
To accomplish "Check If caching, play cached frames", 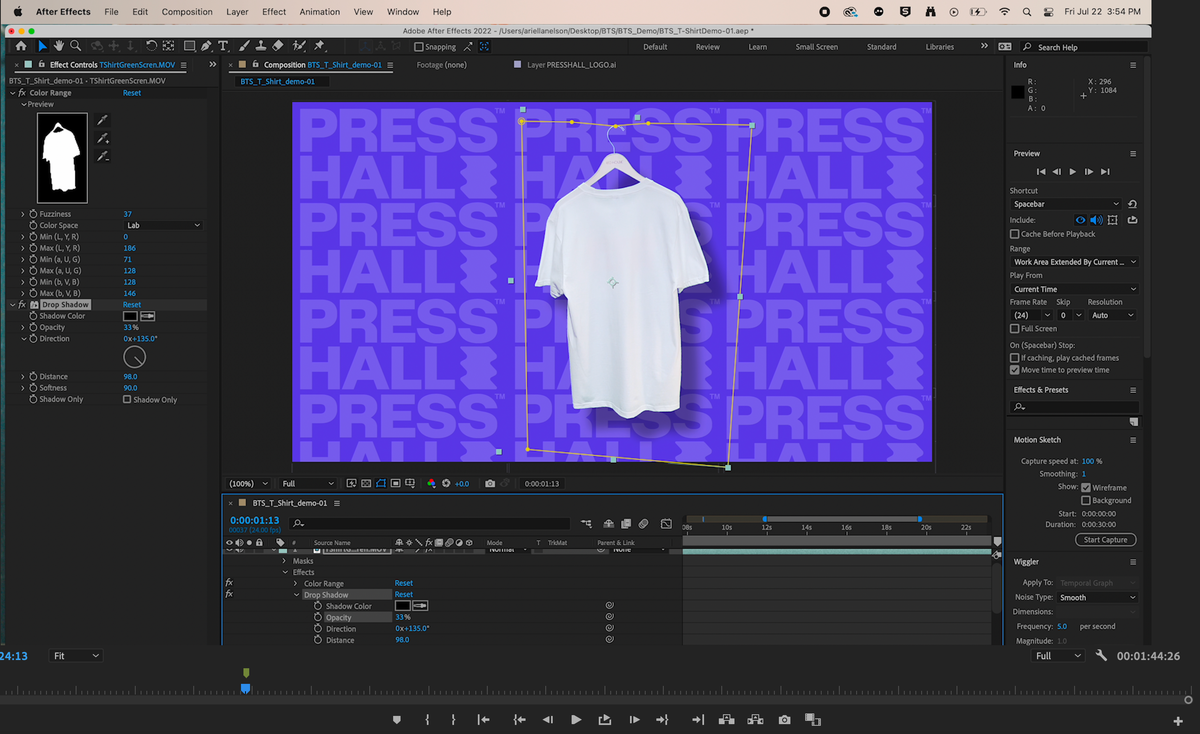I will pyautogui.click(x=1015, y=358).
